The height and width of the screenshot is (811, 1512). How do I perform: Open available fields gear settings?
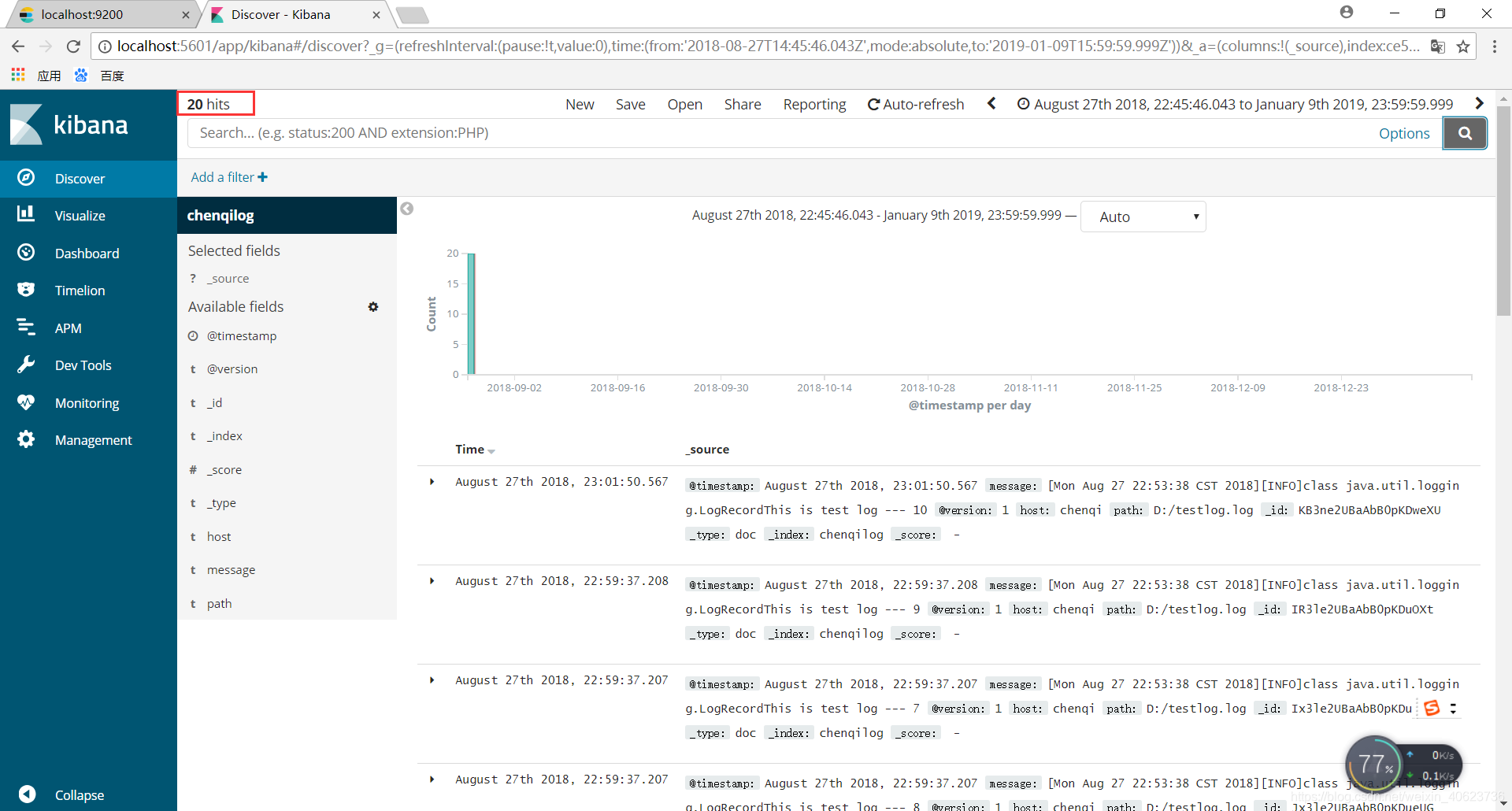point(373,307)
